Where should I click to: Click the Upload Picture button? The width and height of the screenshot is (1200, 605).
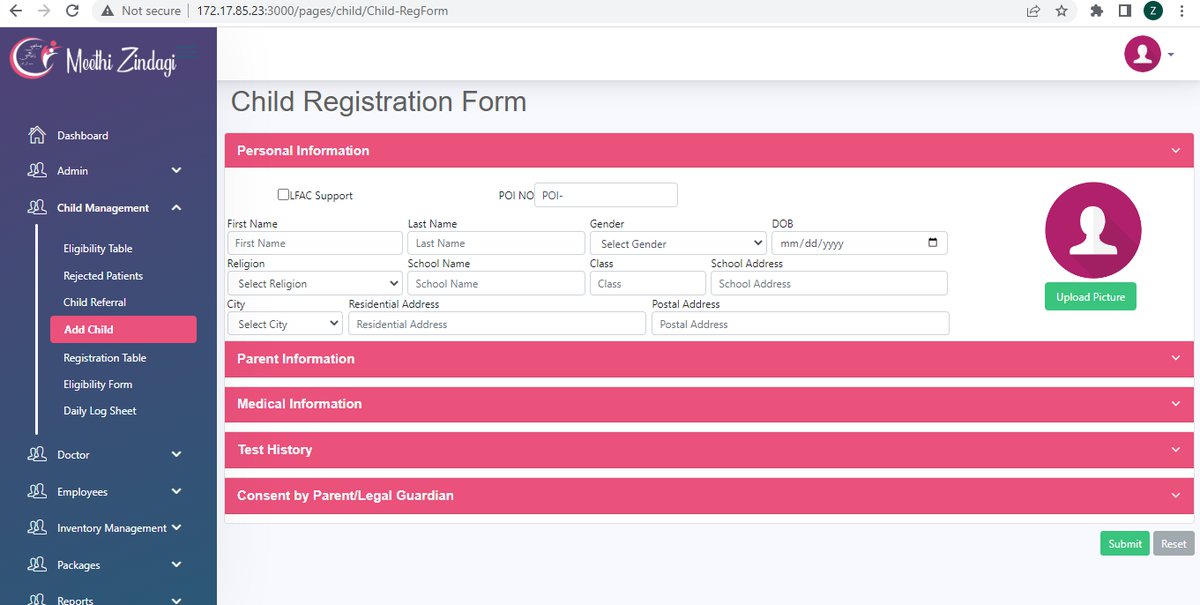pyautogui.click(x=1090, y=297)
